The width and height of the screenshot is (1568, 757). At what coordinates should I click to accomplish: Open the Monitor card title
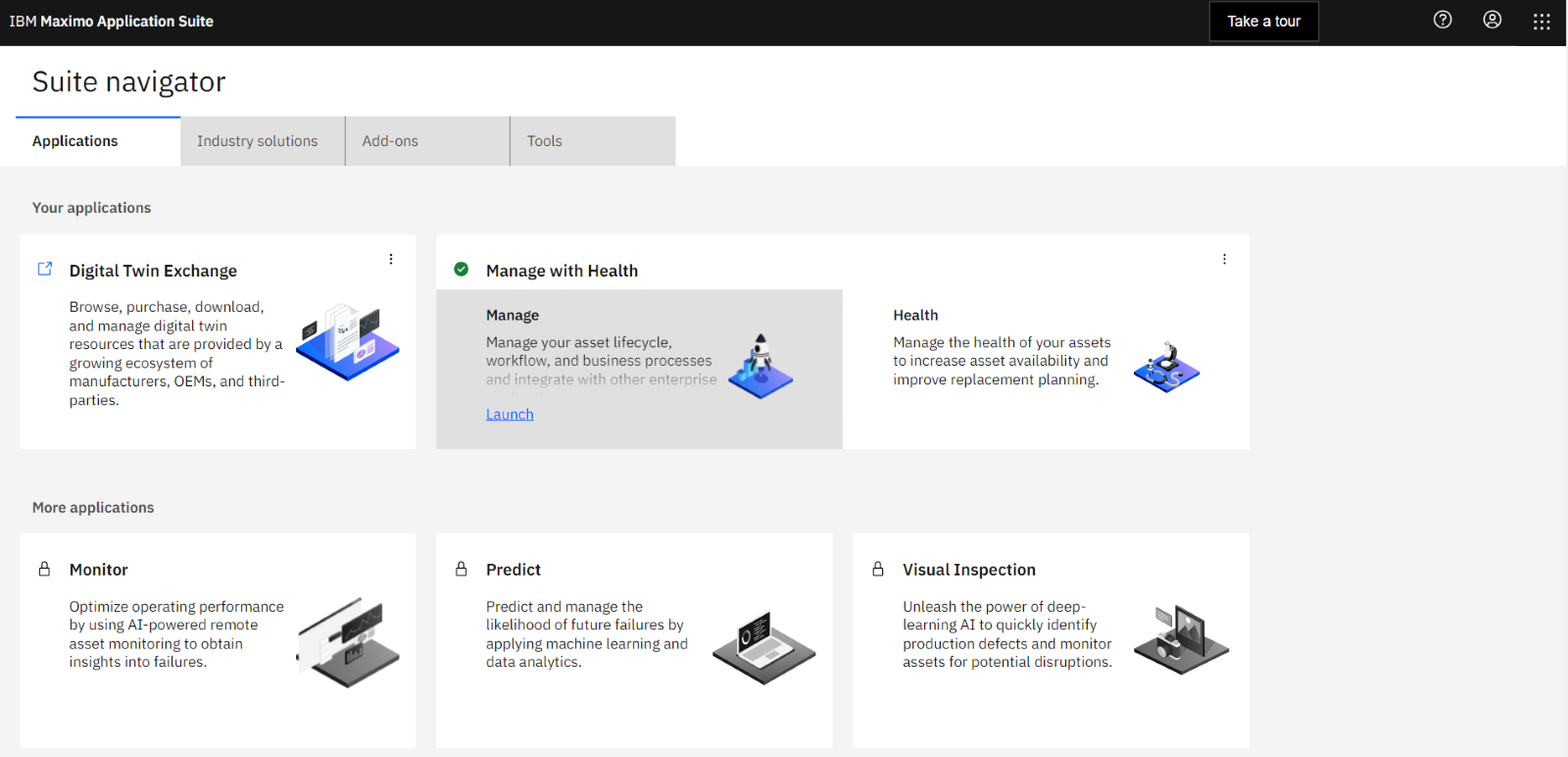point(99,570)
